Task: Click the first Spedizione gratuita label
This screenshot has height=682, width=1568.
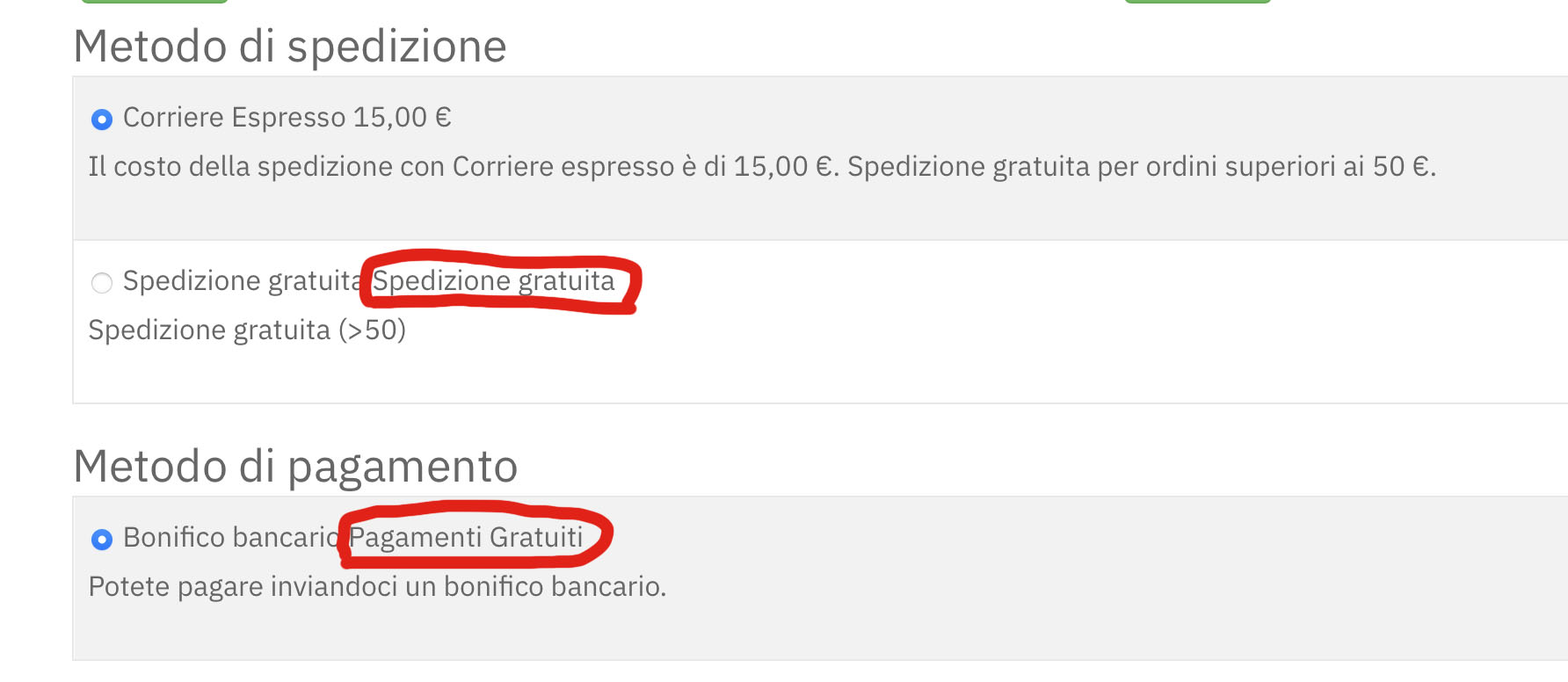Action: pos(242,281)
